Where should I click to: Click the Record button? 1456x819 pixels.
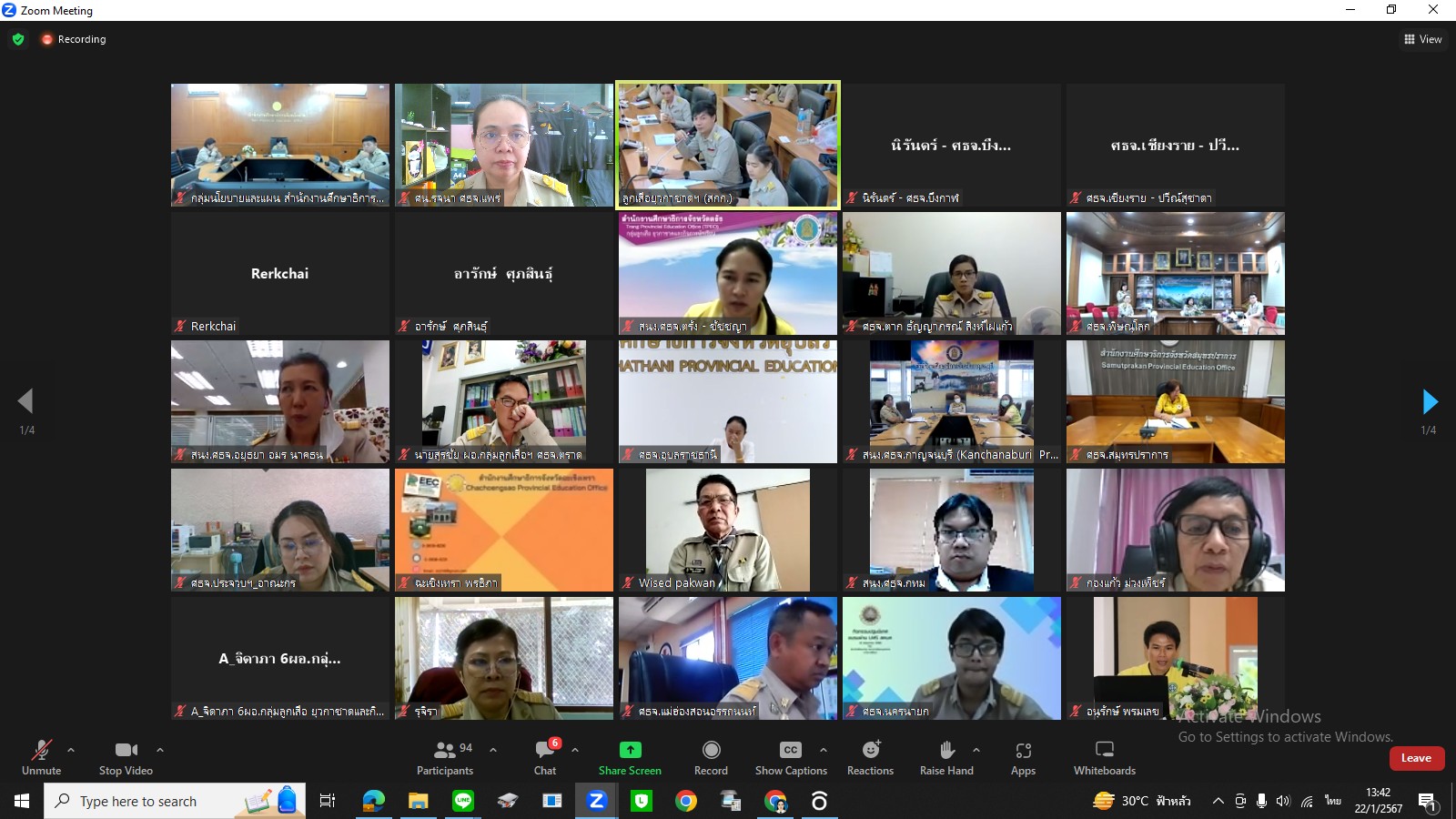(711, 757)
